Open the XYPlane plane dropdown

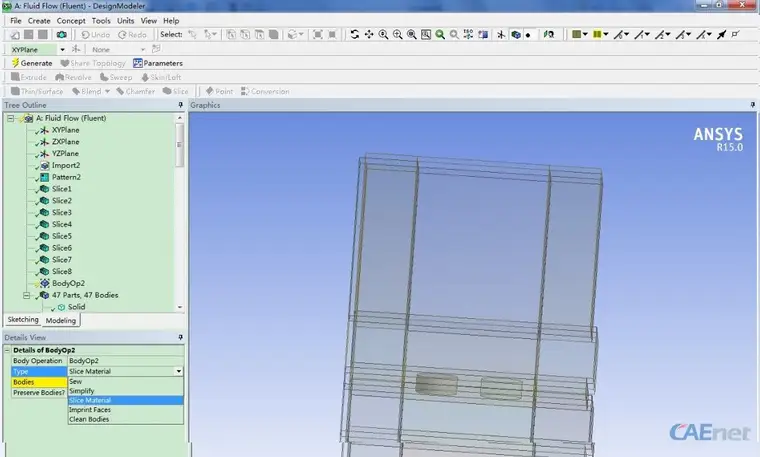click(x=63, y=49)
